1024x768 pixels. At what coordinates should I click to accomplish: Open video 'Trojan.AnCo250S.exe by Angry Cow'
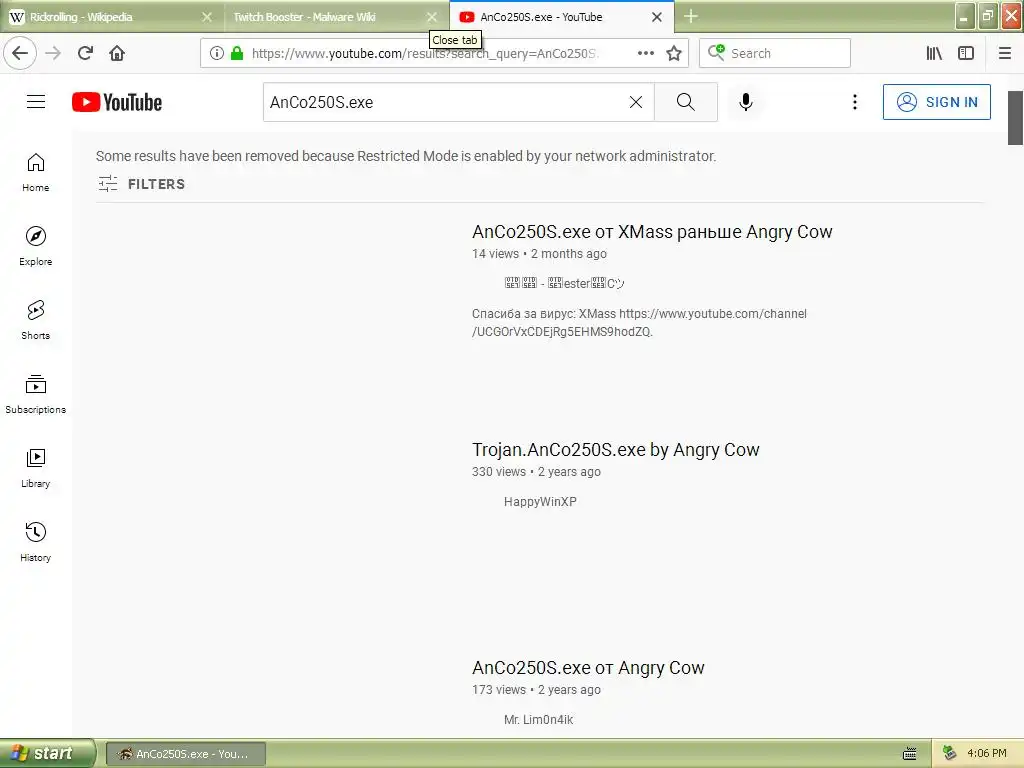[615, 450]
